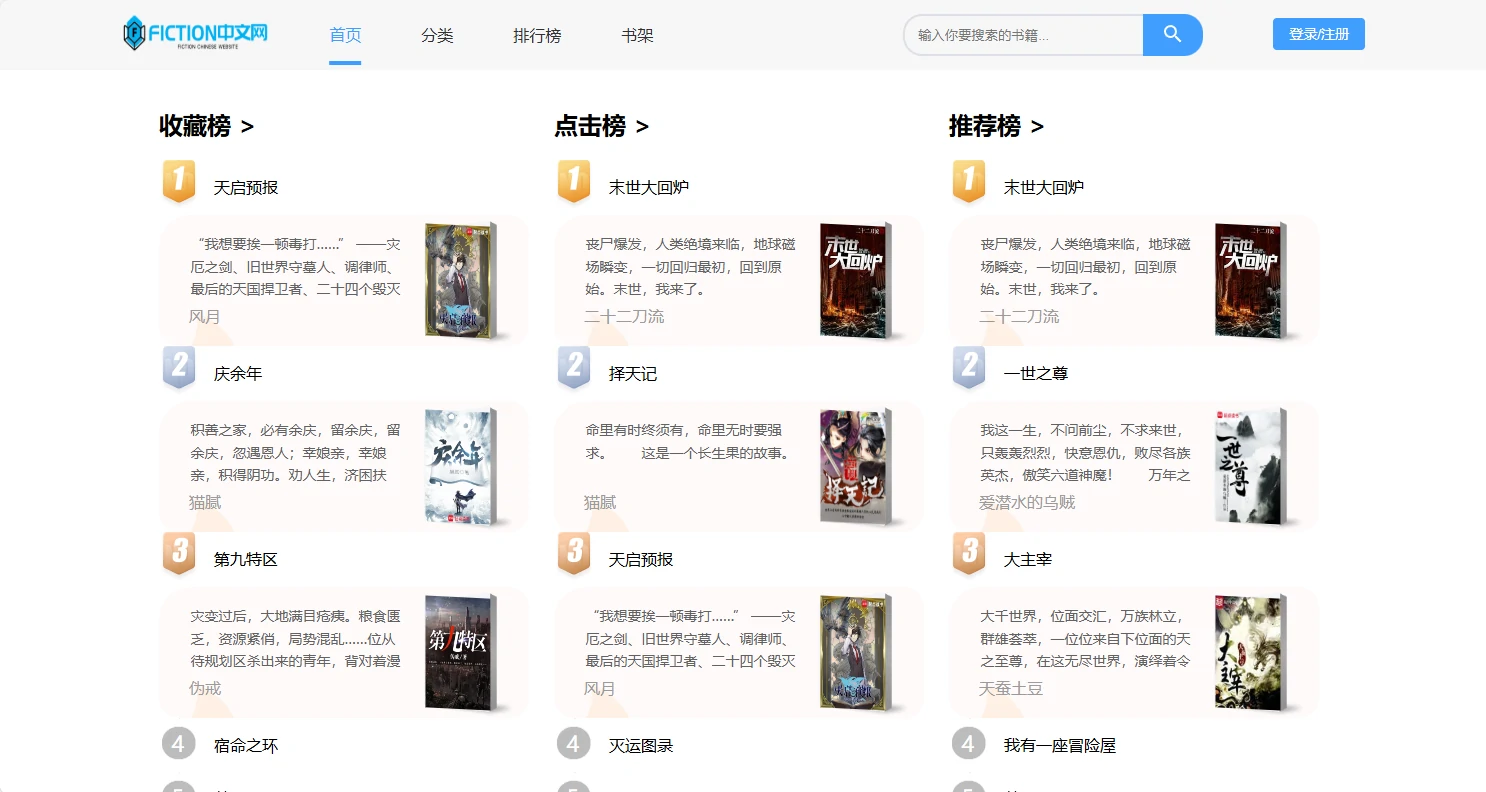Click gray rank 4 badge beside 灭运图录
The height and width of the screenshot is (792, 1486).
click(x=573, y=744)
